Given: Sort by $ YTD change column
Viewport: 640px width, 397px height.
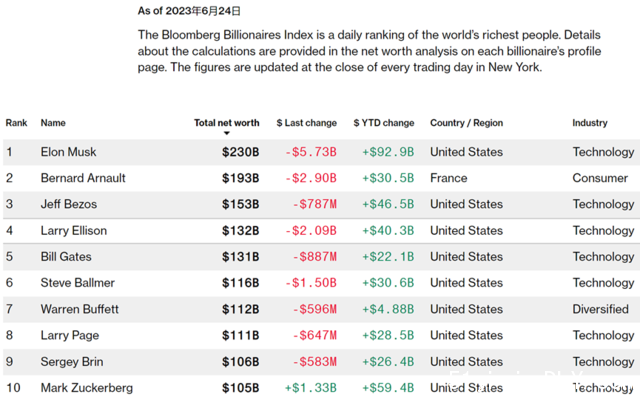Looking at the screenshot, I should [384, 123].
